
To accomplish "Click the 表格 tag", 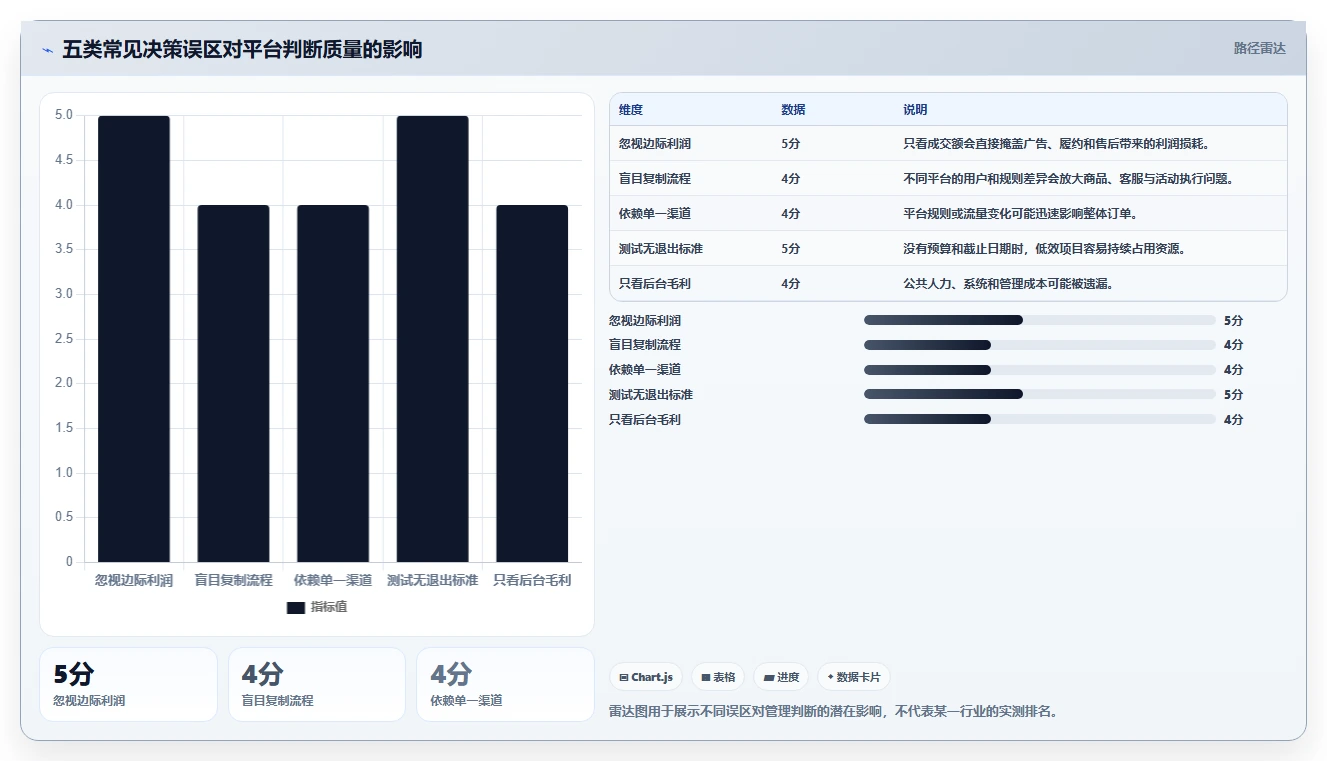I will point(718,677).
